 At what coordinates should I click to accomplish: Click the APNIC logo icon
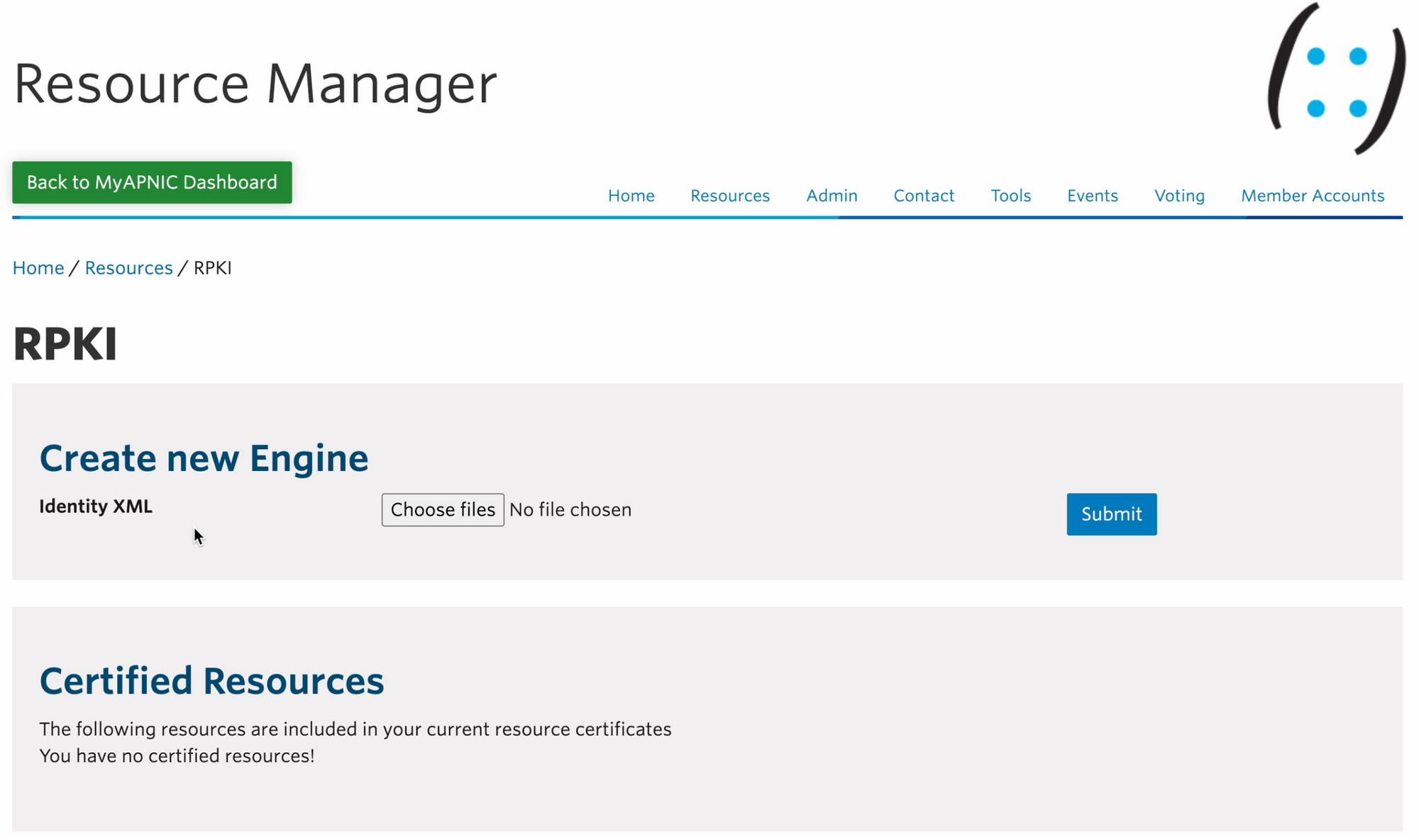1336,79
